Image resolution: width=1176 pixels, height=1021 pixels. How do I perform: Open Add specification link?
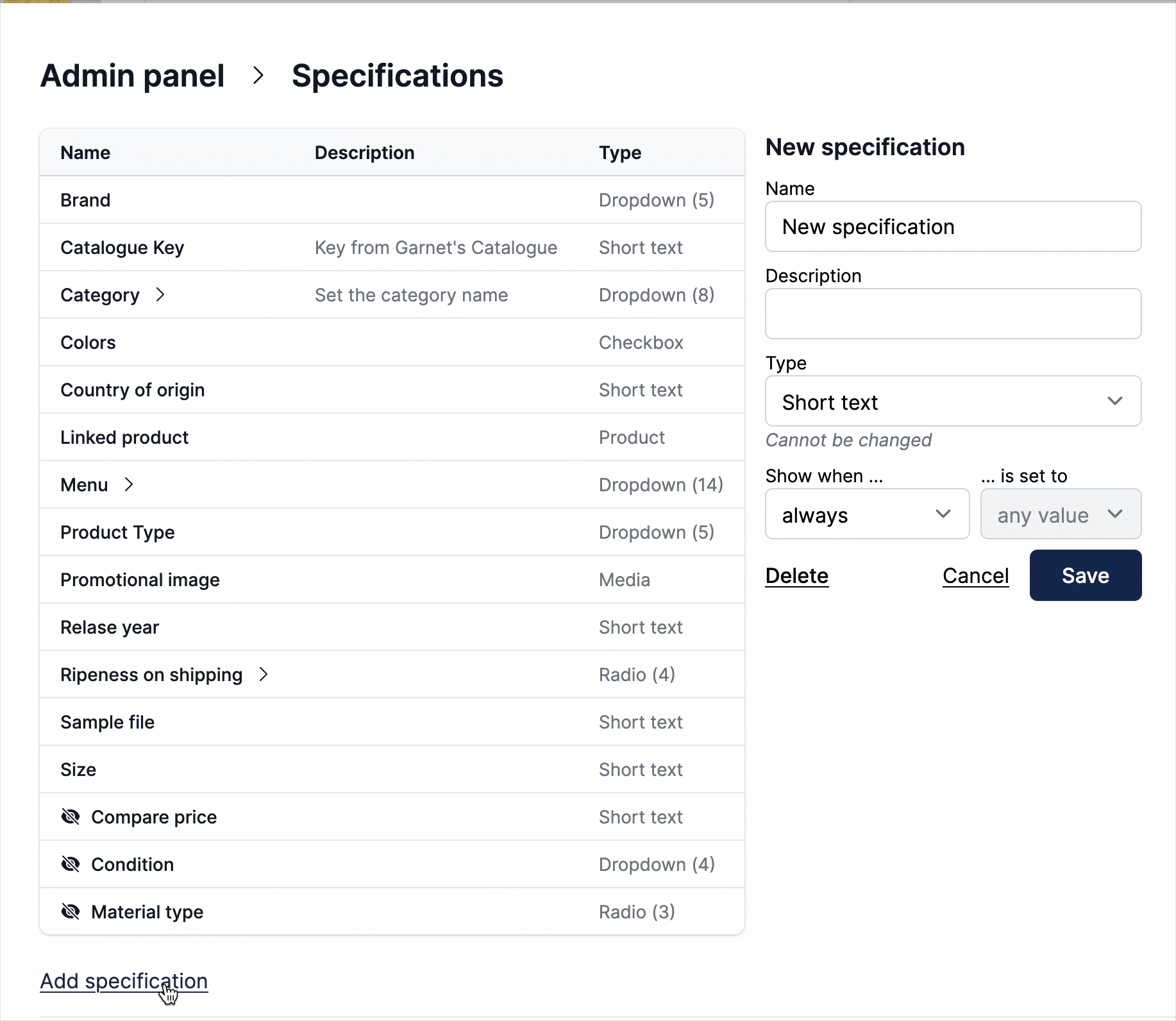pos(123,981)
